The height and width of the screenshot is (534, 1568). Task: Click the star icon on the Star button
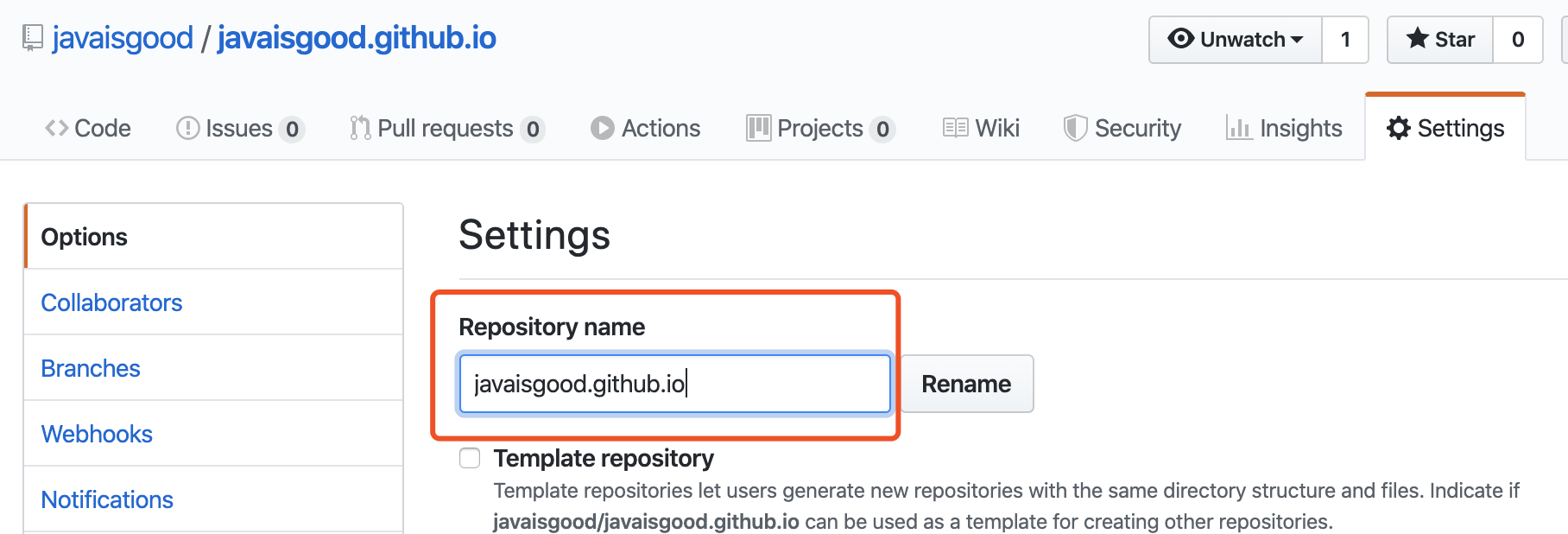[1417, 38]
